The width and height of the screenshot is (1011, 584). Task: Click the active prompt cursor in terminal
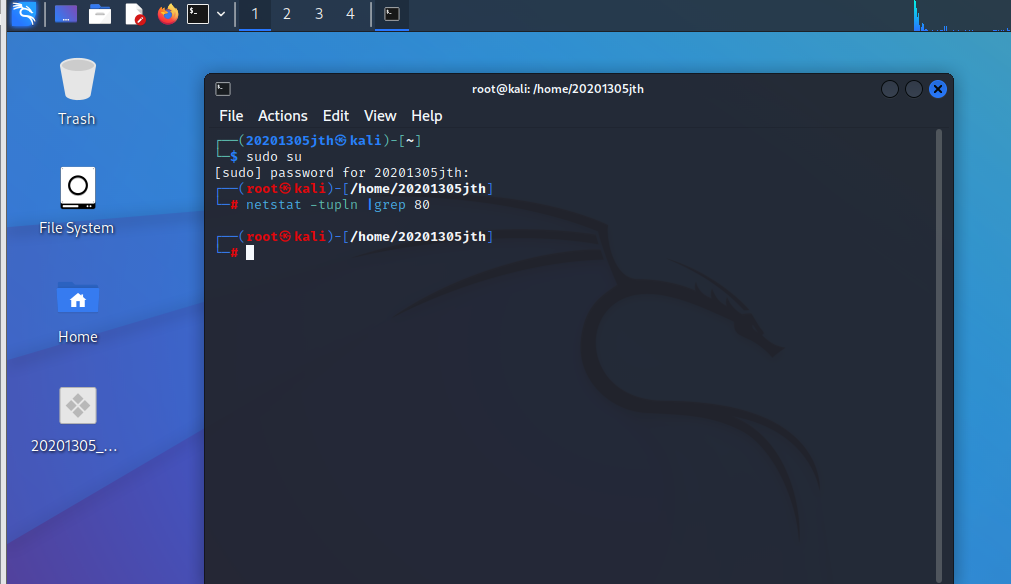(x=250, y=253)
